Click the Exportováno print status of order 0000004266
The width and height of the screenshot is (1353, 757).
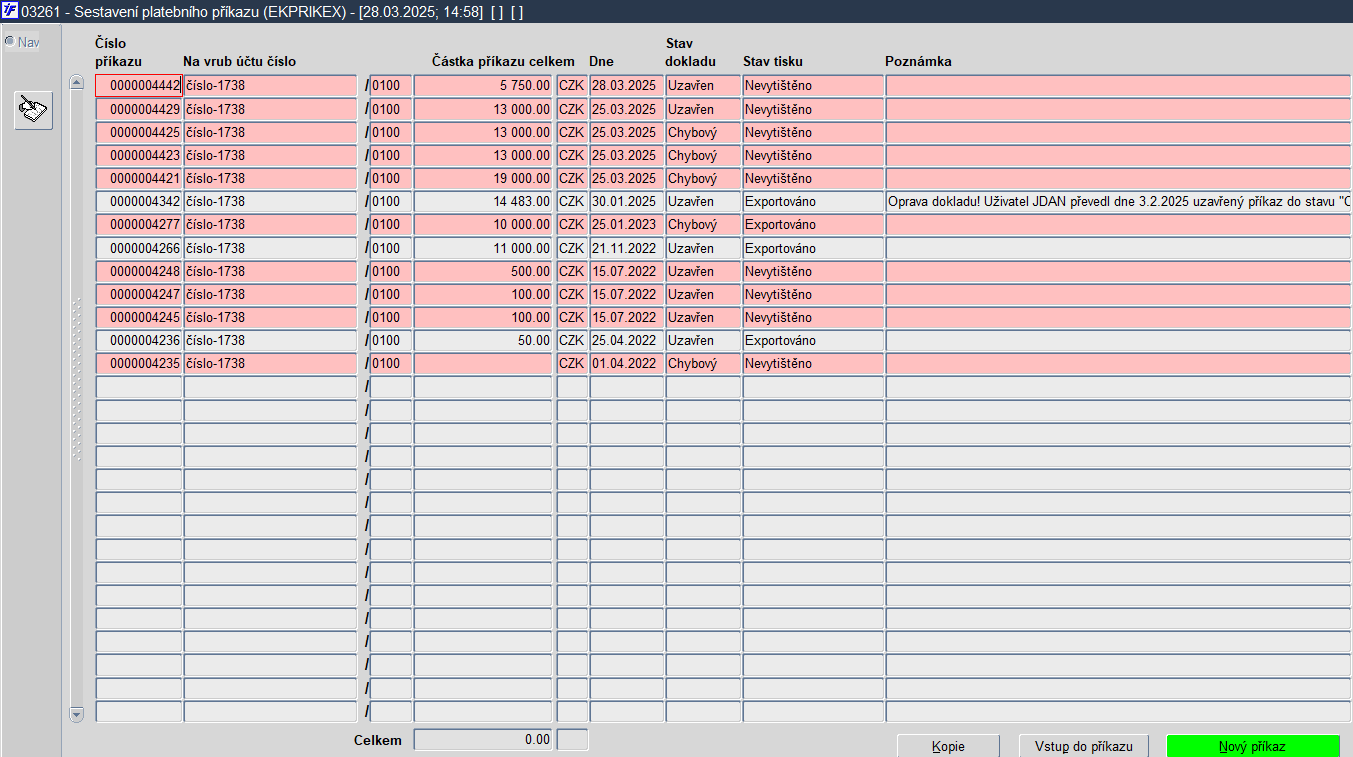(x=813, y=248)
